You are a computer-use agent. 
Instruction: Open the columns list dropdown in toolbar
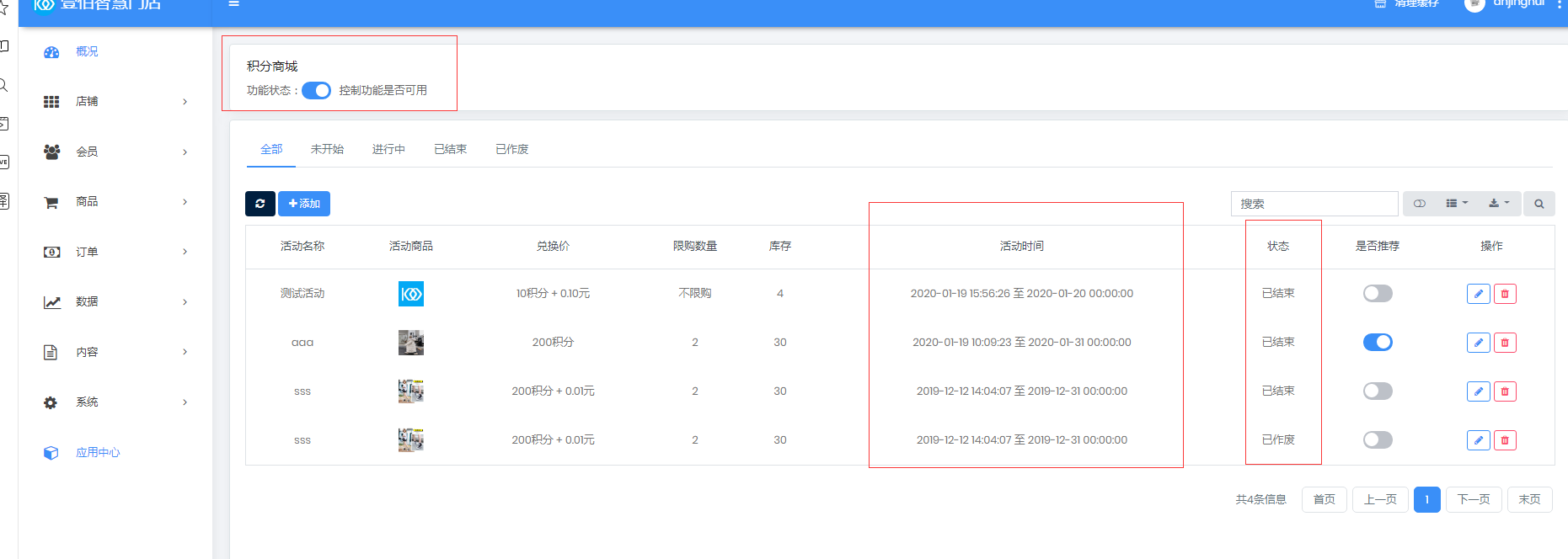pyautogui.click(x=1457, y=204)
